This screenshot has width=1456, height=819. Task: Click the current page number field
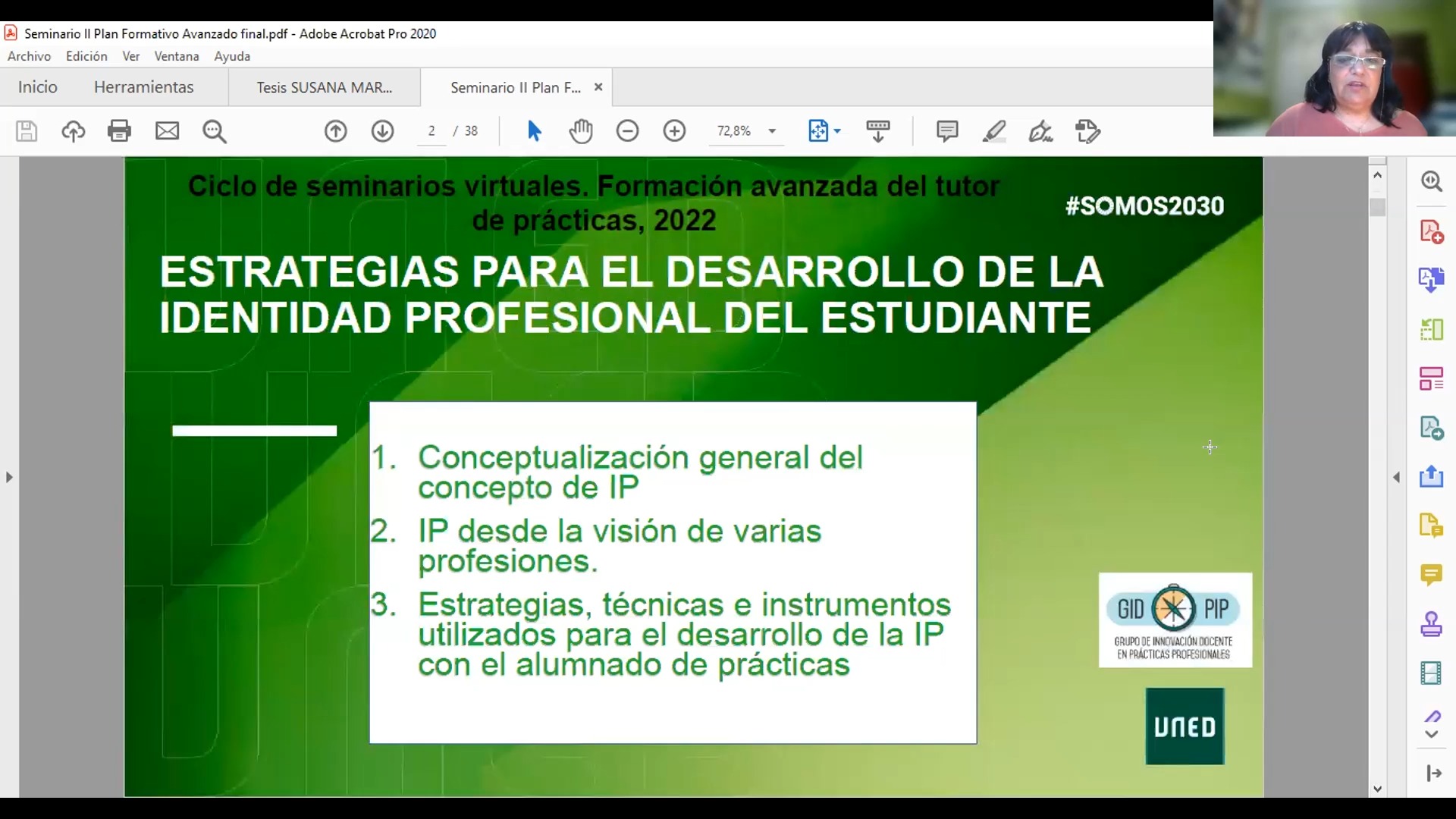click(x=431, y=131)
